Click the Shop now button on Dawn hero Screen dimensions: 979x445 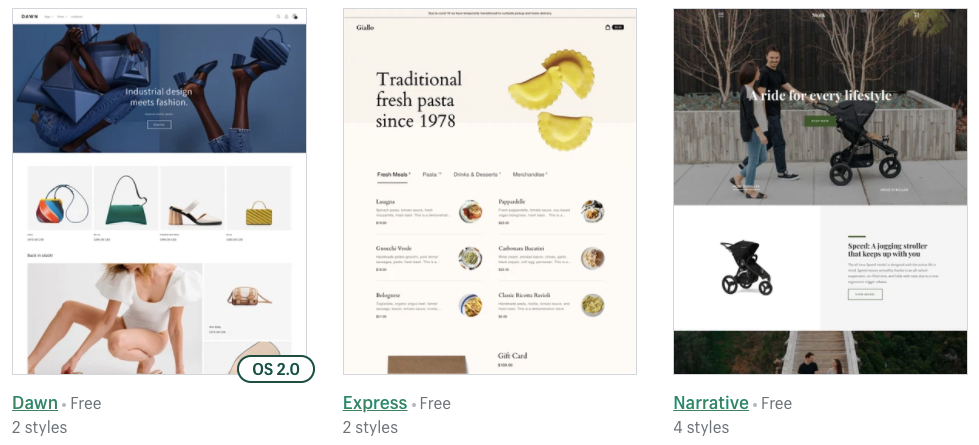pos(159,124)
